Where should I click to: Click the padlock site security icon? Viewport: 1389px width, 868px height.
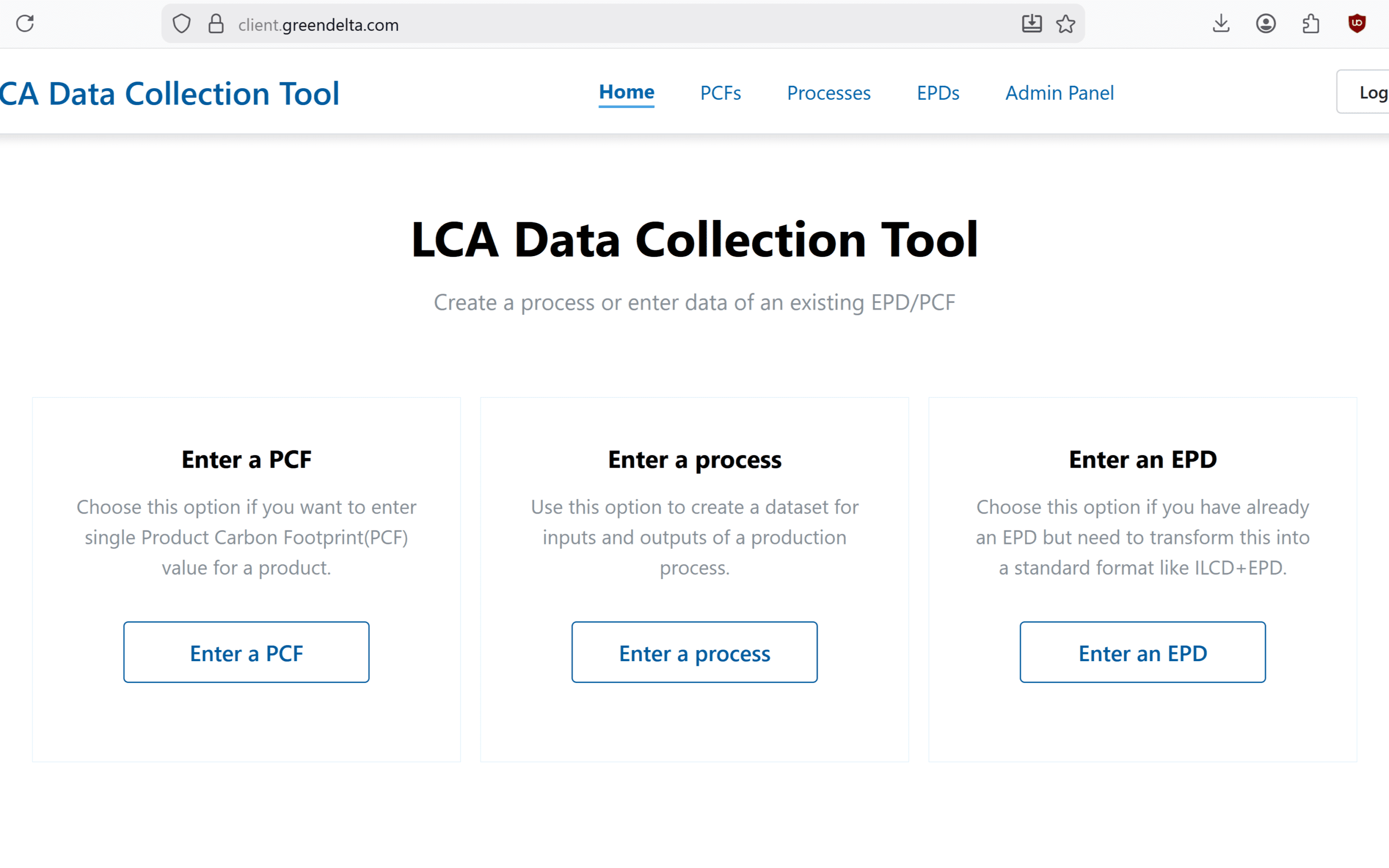[x=216, y=24]
